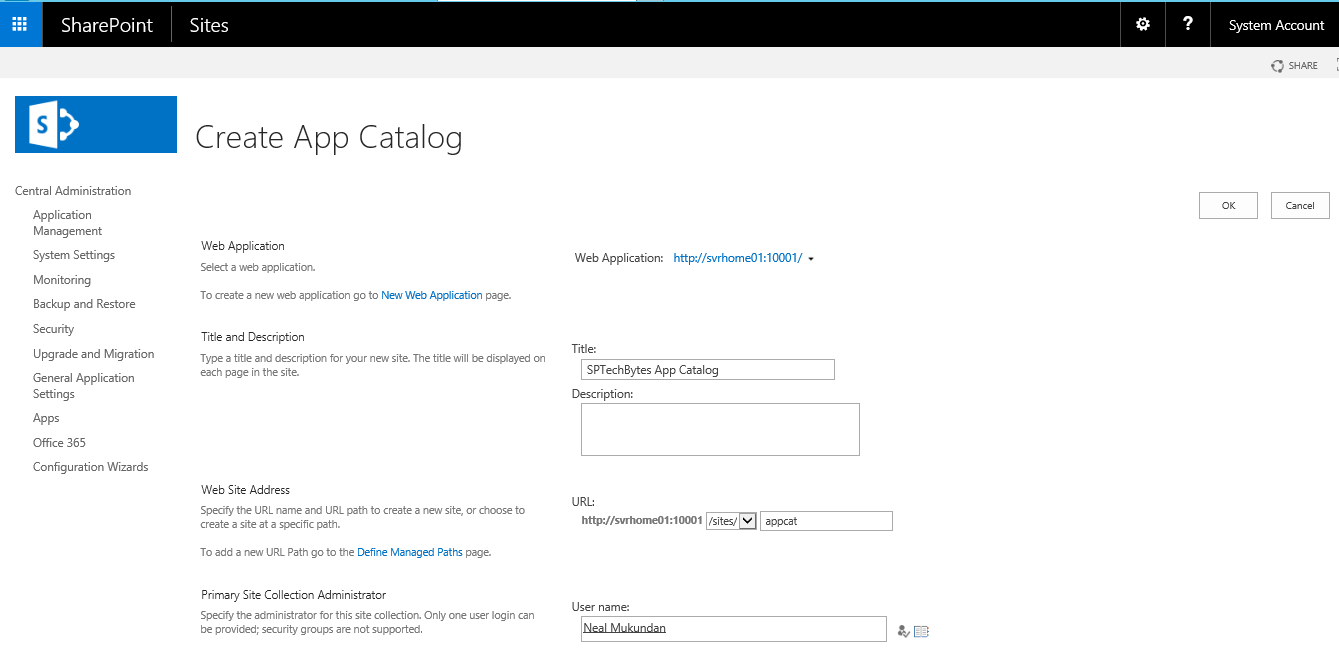Follow the Define Managed Paths link
Image resolution: width=1339 pixels, height=663 pixels.
coord(410,552)
